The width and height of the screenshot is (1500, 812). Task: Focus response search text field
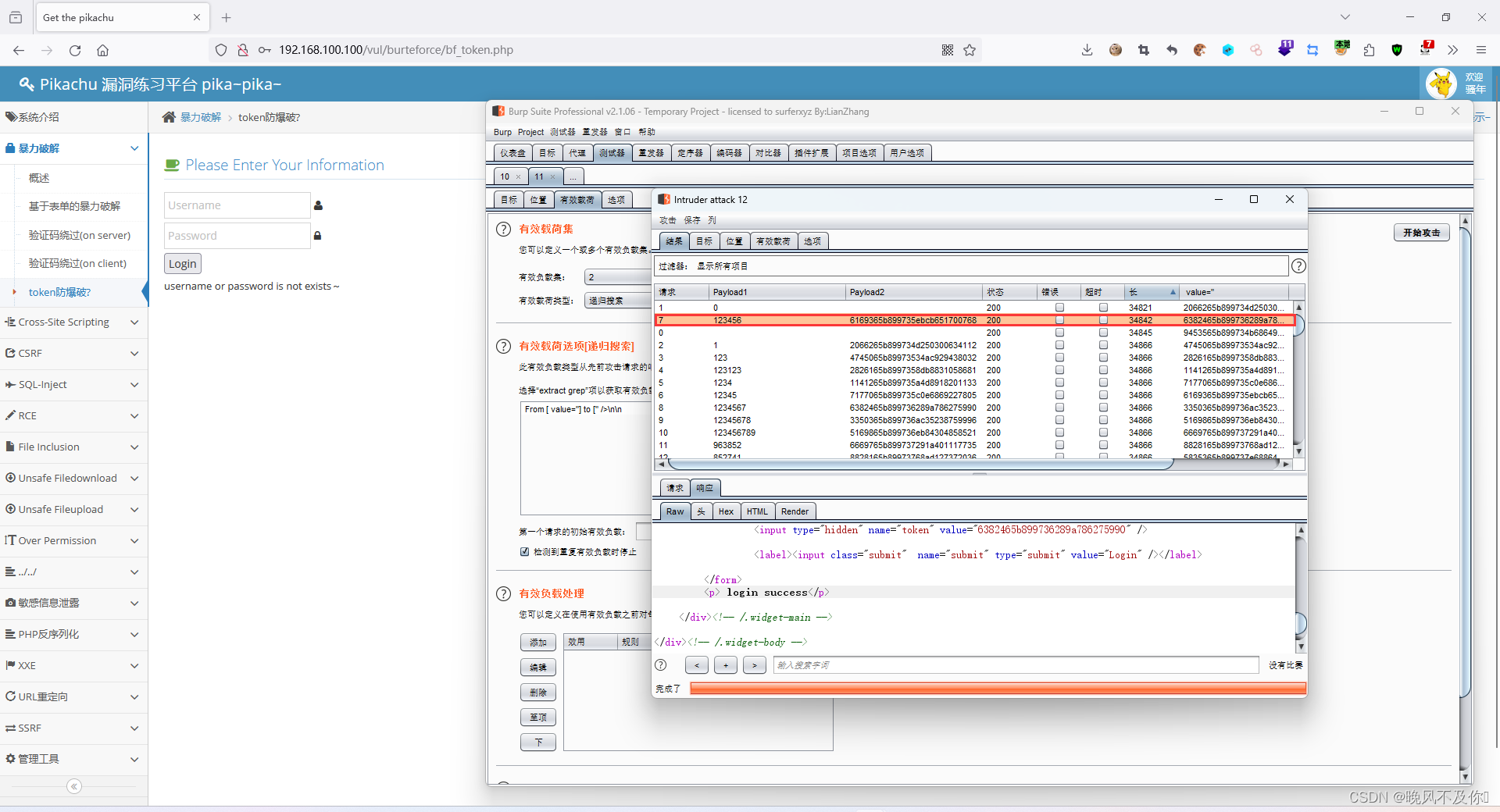(1016, 665)
